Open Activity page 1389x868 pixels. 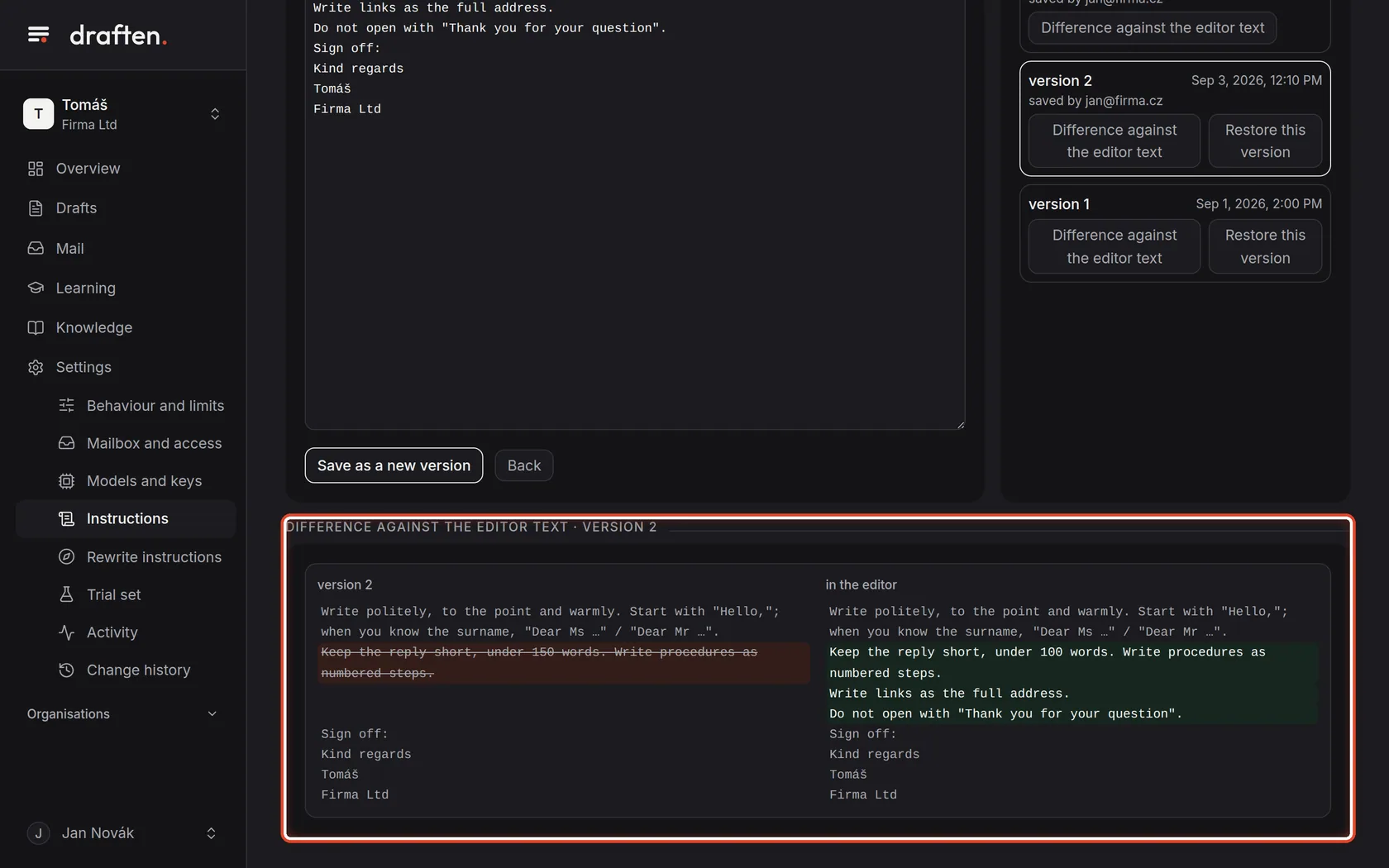point(126,632)
